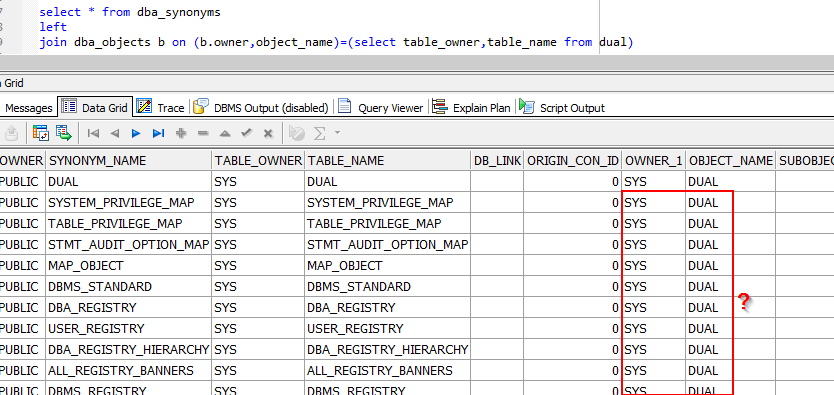Select OWNER_1 cell in MAP_OBJECT row

tap(653, 265)
